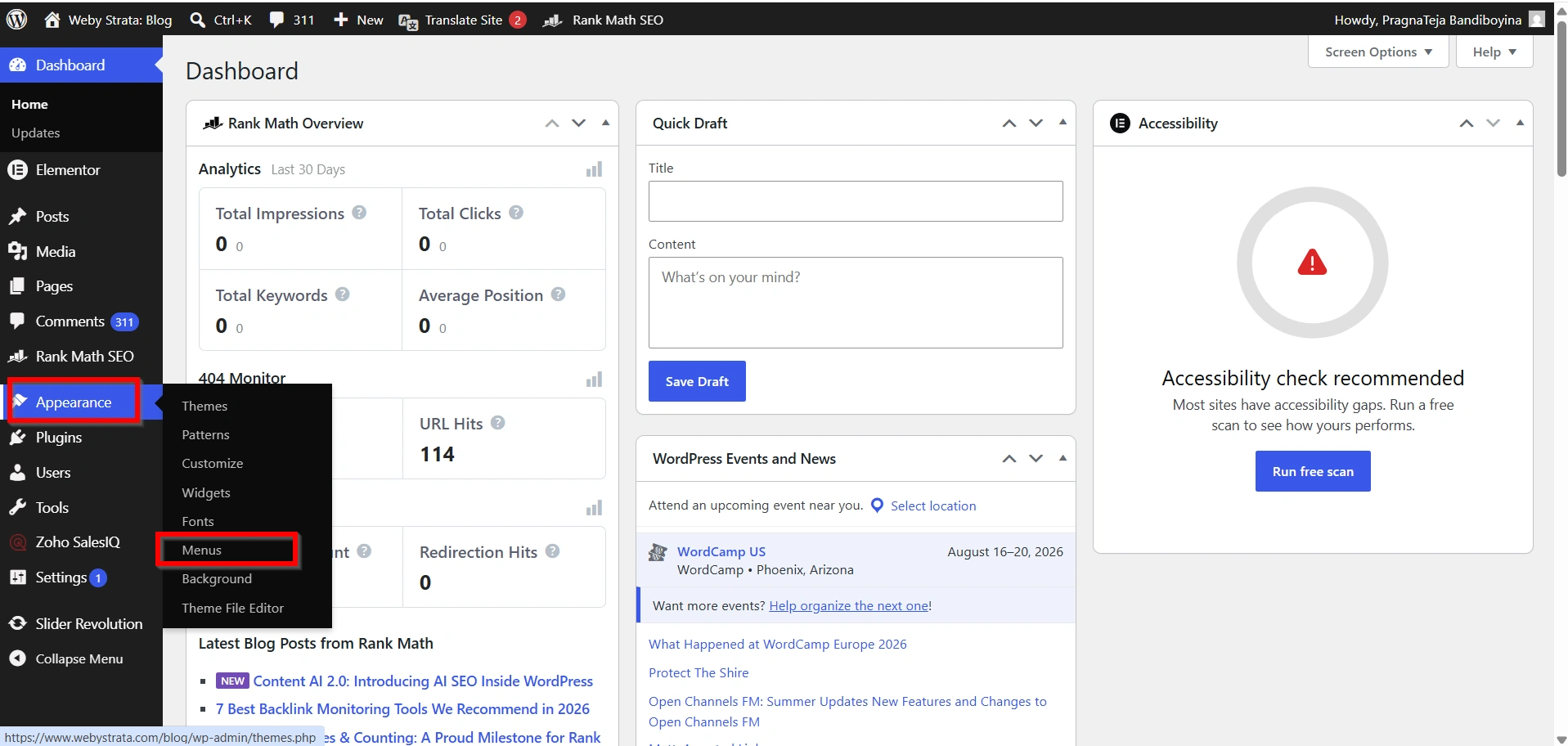Move Rank Math Overview panel up

click(x=552, y=124)
